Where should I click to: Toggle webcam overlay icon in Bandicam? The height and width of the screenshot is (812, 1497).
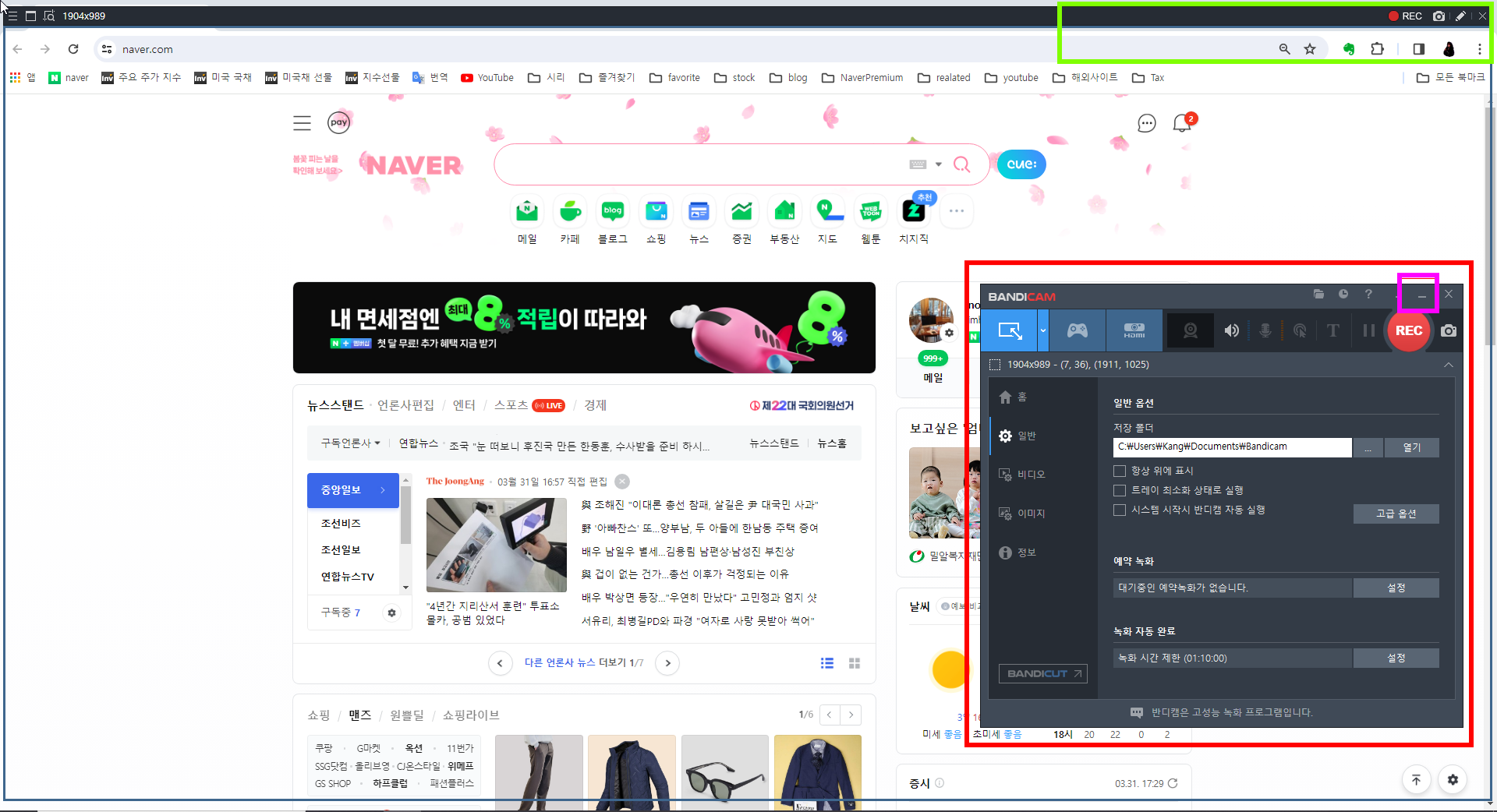[1191, 330]
